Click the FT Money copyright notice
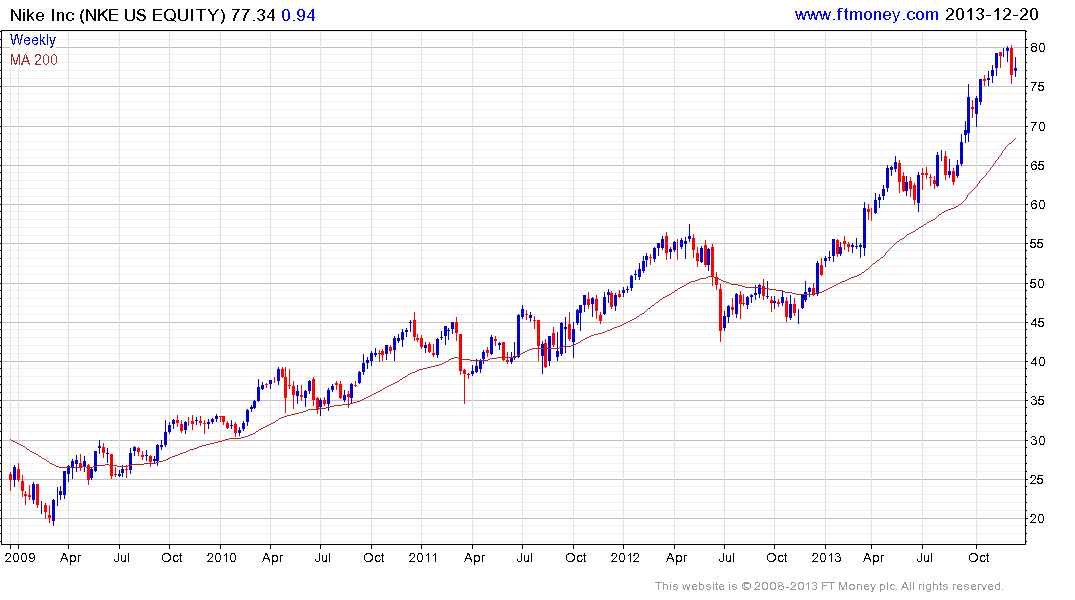 [x=829, y=586]
